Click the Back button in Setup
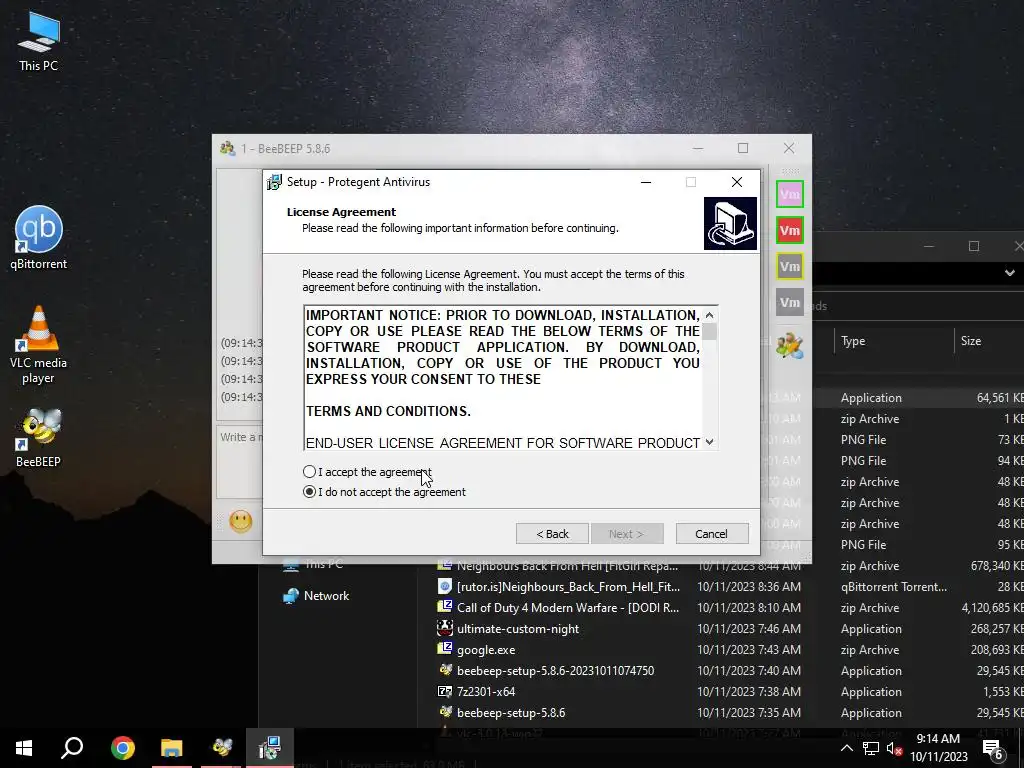The image size is (1024, 768). [552, 534]
